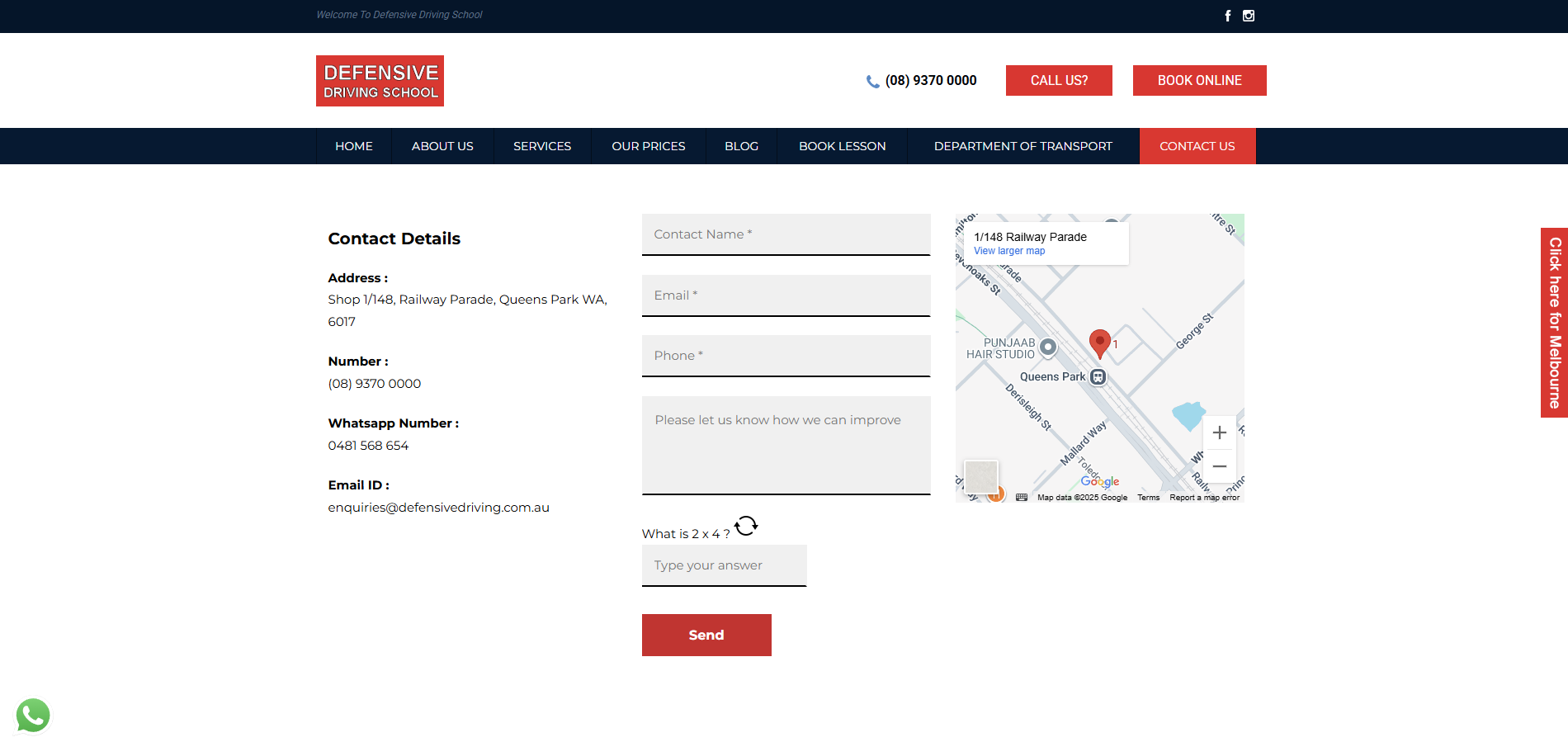This screenshot has width=1568, height=742.
Task: Submit the form with Send button
Action: 706,635
